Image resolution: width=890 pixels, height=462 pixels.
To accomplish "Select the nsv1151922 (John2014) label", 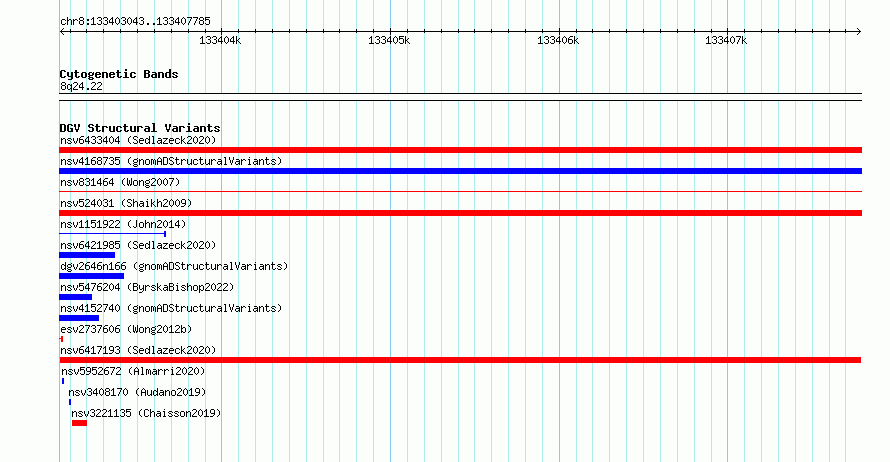I will coord(123,224).
